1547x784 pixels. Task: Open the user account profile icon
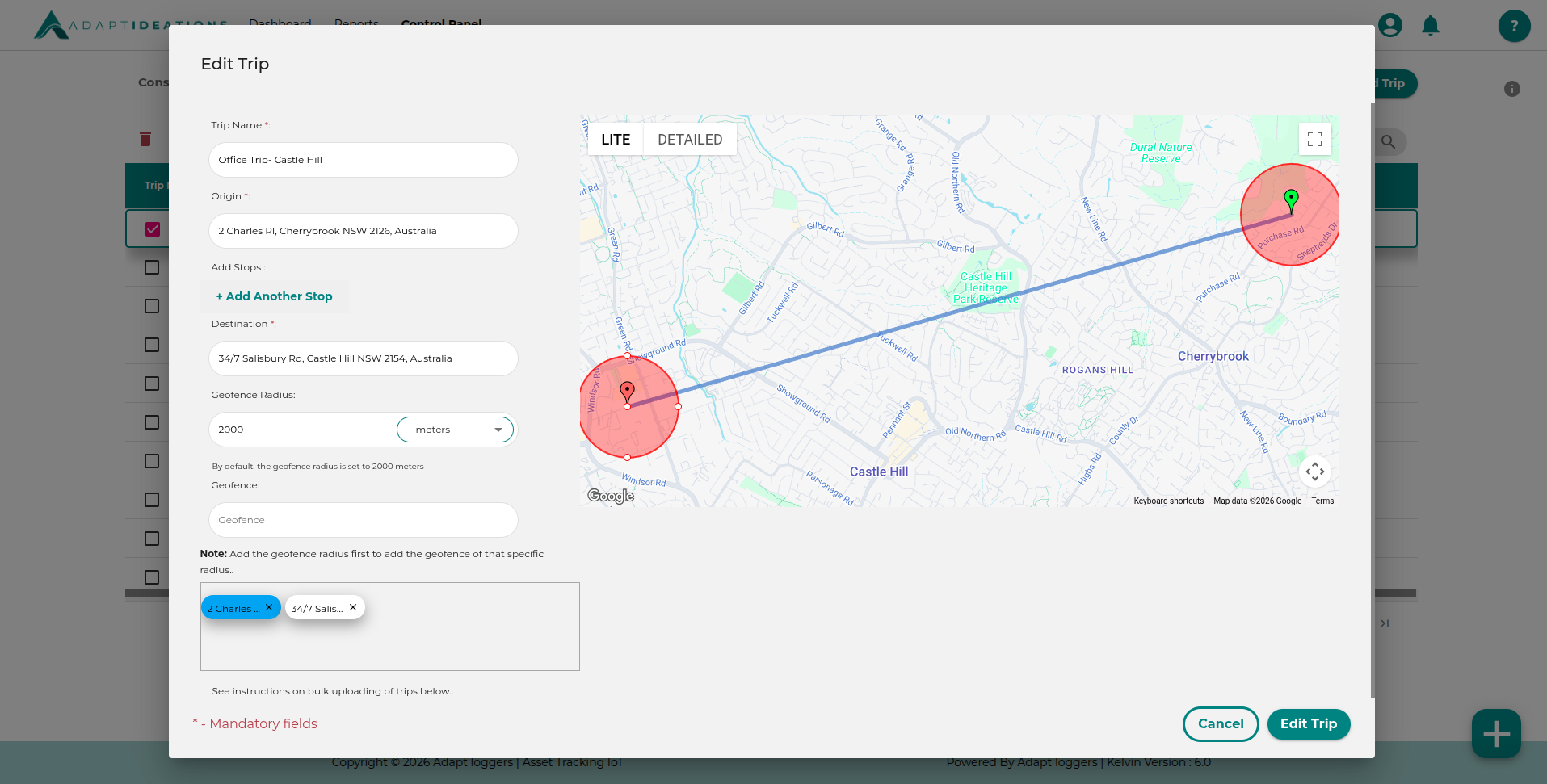(1389, 26)
